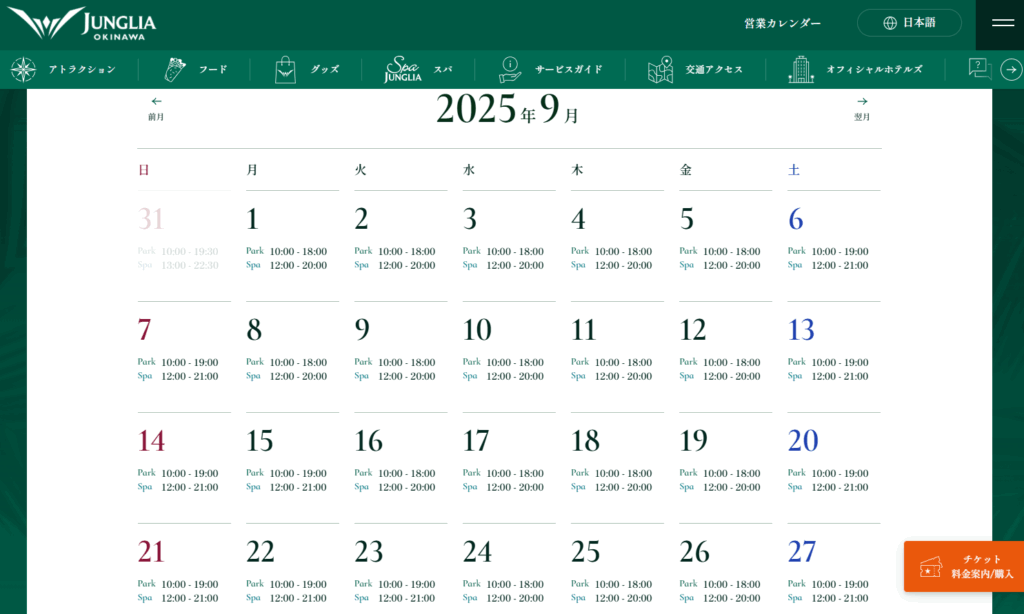Click Park hours under date 6
1024x614 pixels.
click(x=828, y=251)
